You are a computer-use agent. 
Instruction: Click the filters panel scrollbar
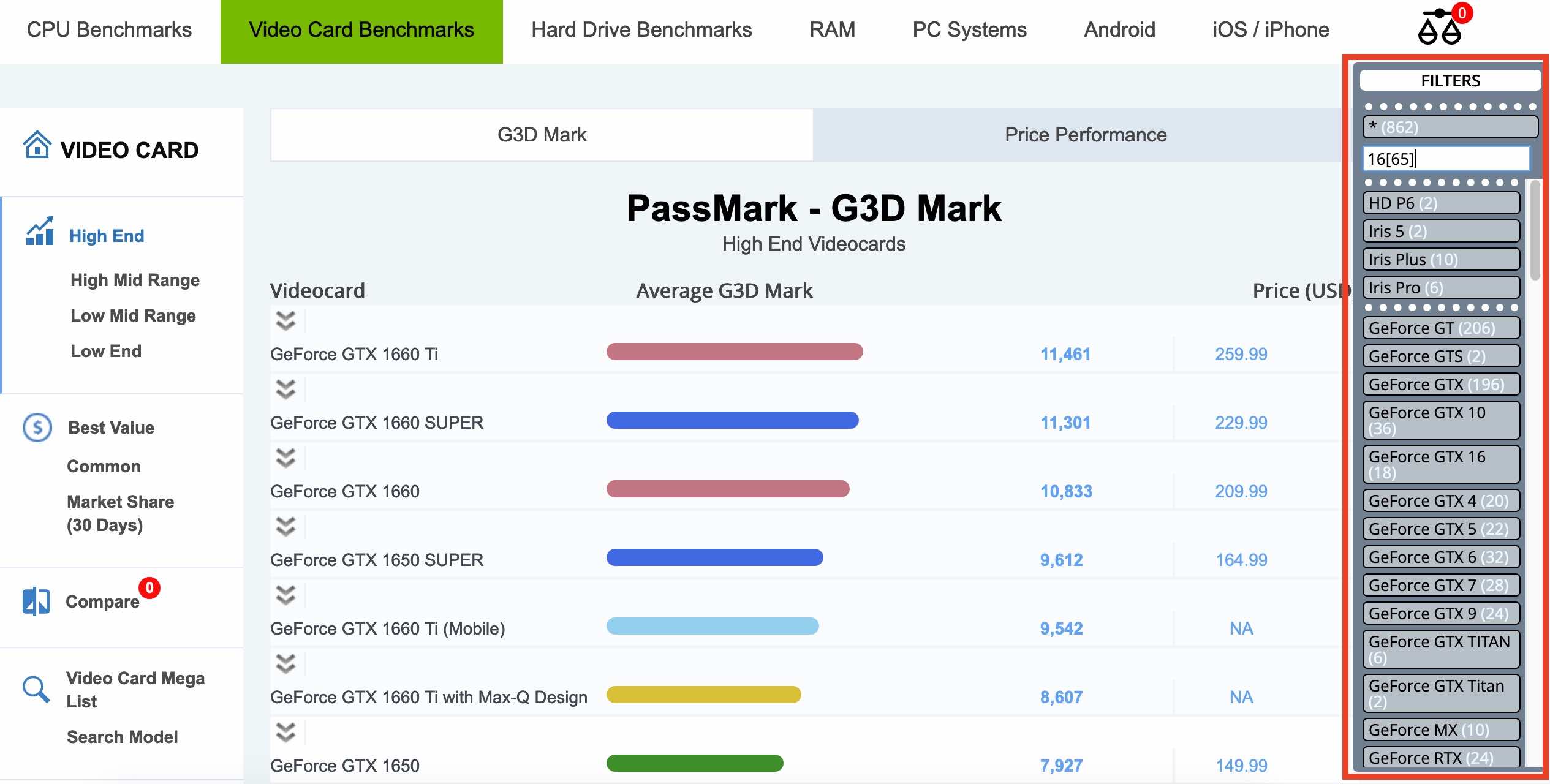1535,230
